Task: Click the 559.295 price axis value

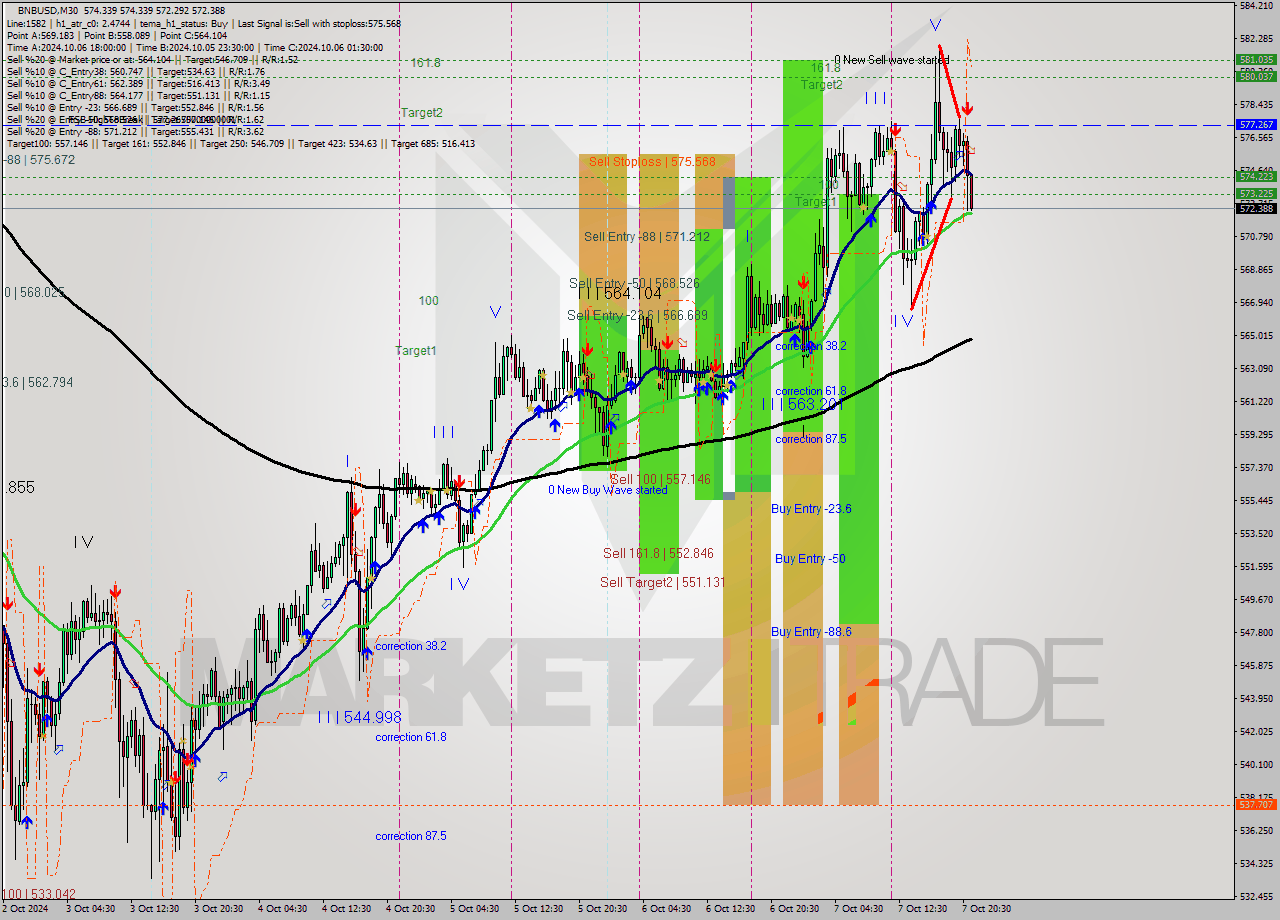Action: click(x=1256, y=435)
